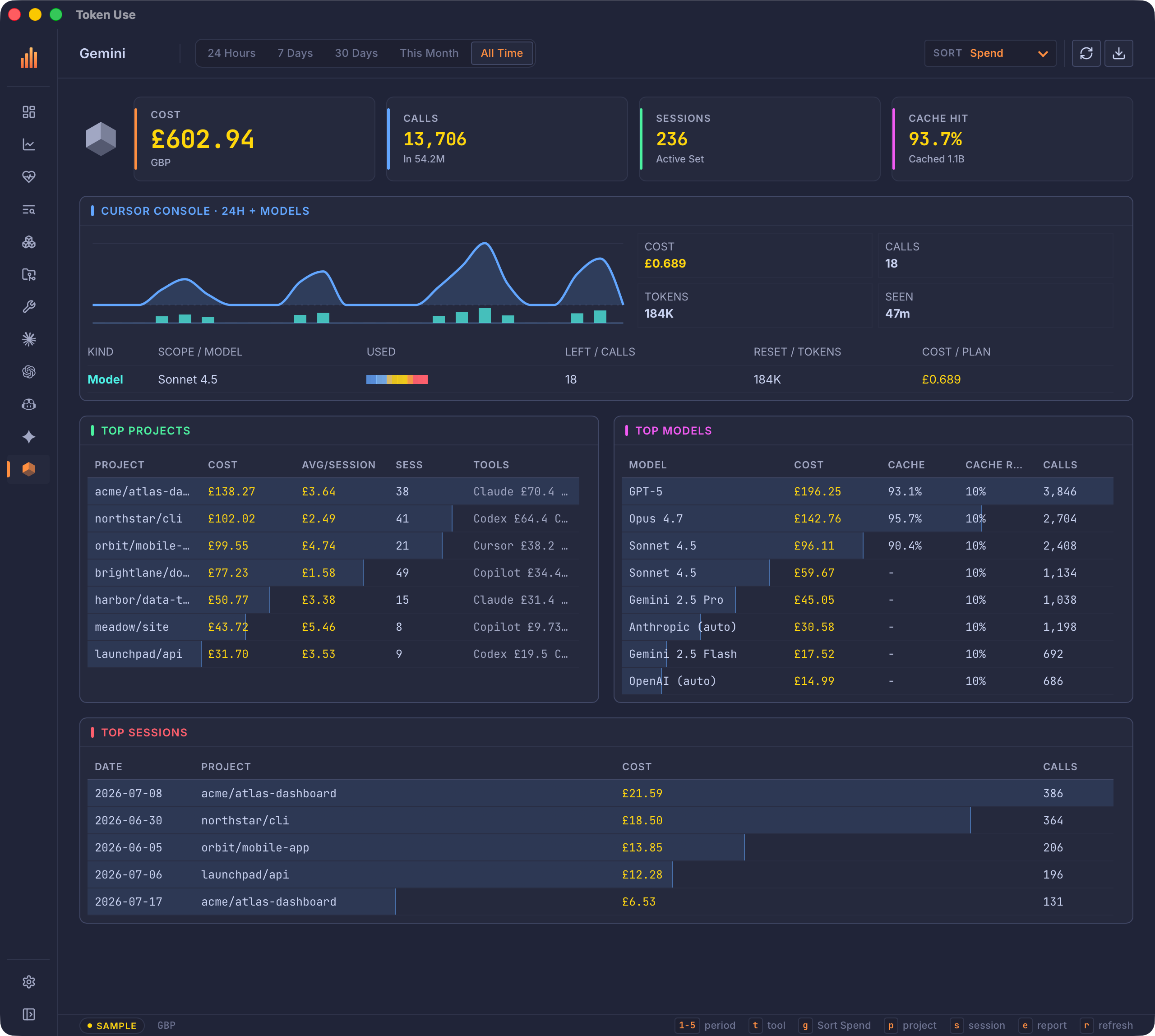Open the line chart trends sidebar icon
The width and height of the screenshot is (1155, 1036).
28,144
